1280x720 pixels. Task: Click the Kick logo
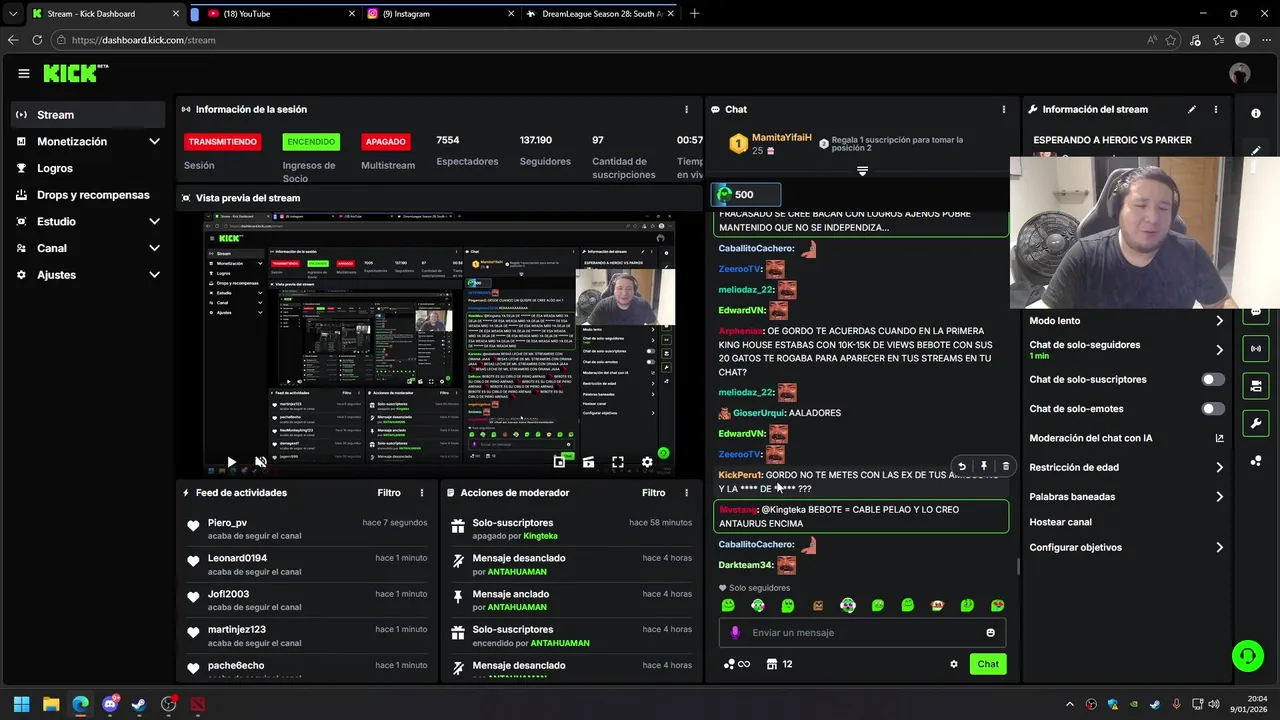[75, 73]
